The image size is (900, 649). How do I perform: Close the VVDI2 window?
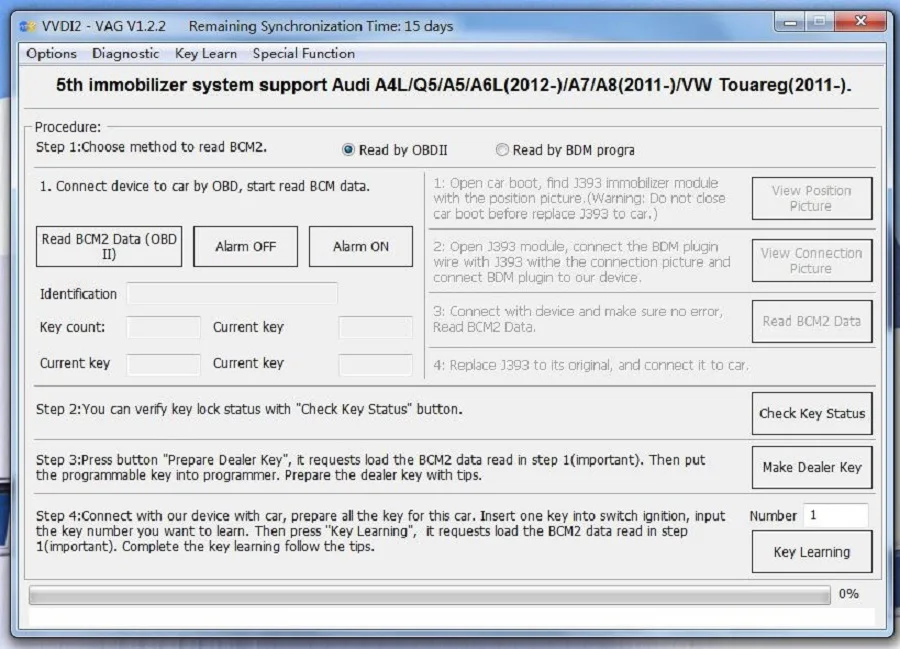tap(860, 22)
